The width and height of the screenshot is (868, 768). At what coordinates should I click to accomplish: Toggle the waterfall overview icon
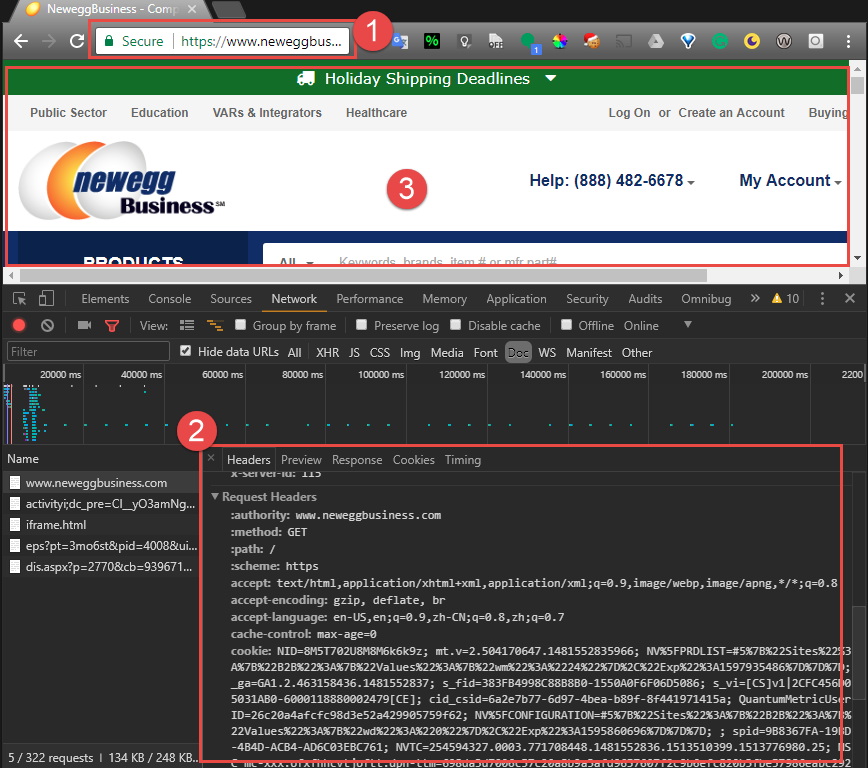coord(215,326)
